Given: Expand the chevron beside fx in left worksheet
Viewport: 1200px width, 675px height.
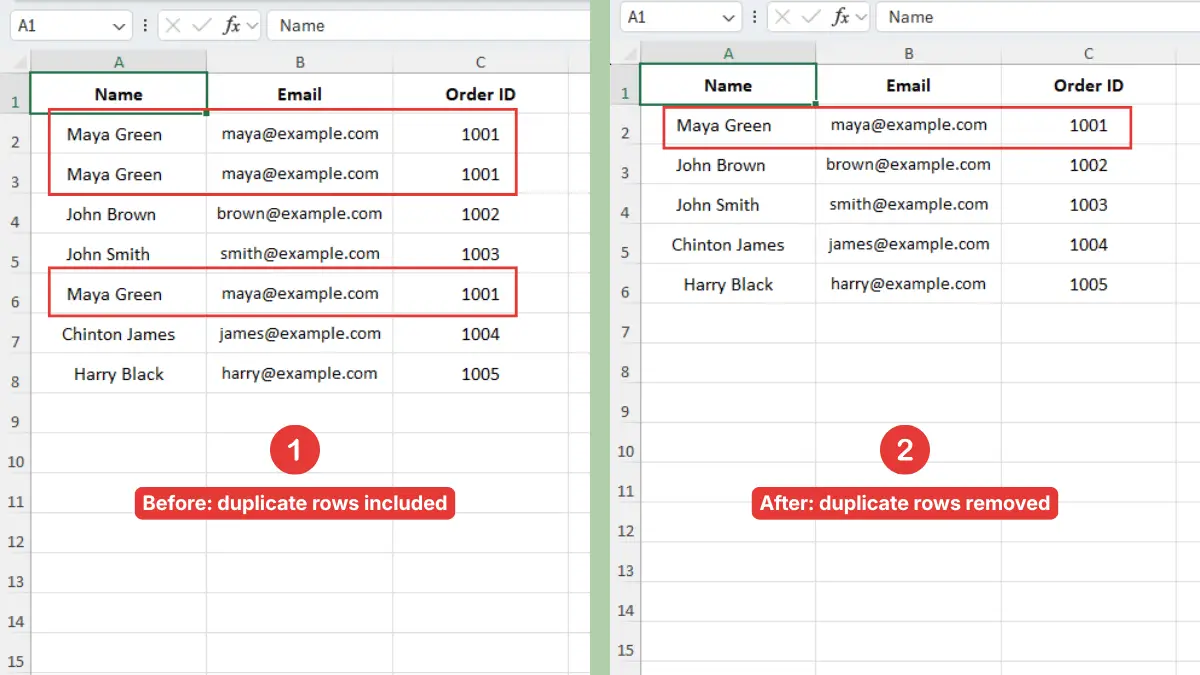Looking at the screenshot, I should pos(252,26).
